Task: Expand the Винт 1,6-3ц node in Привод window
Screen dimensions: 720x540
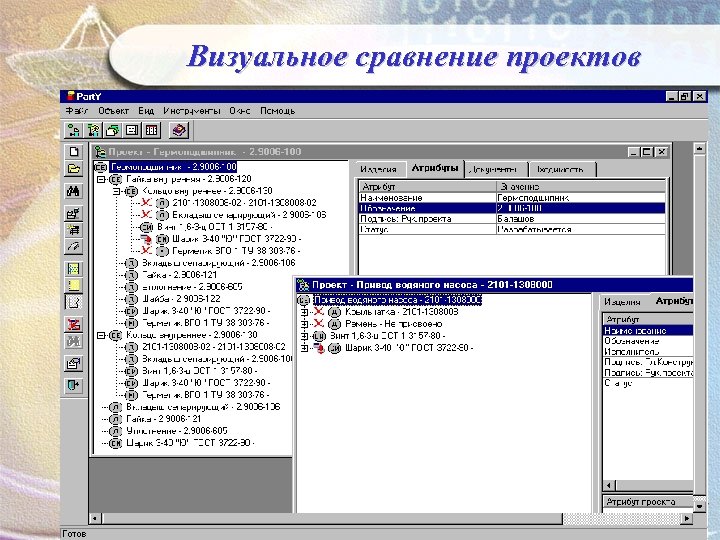Action: pos(304,336)
